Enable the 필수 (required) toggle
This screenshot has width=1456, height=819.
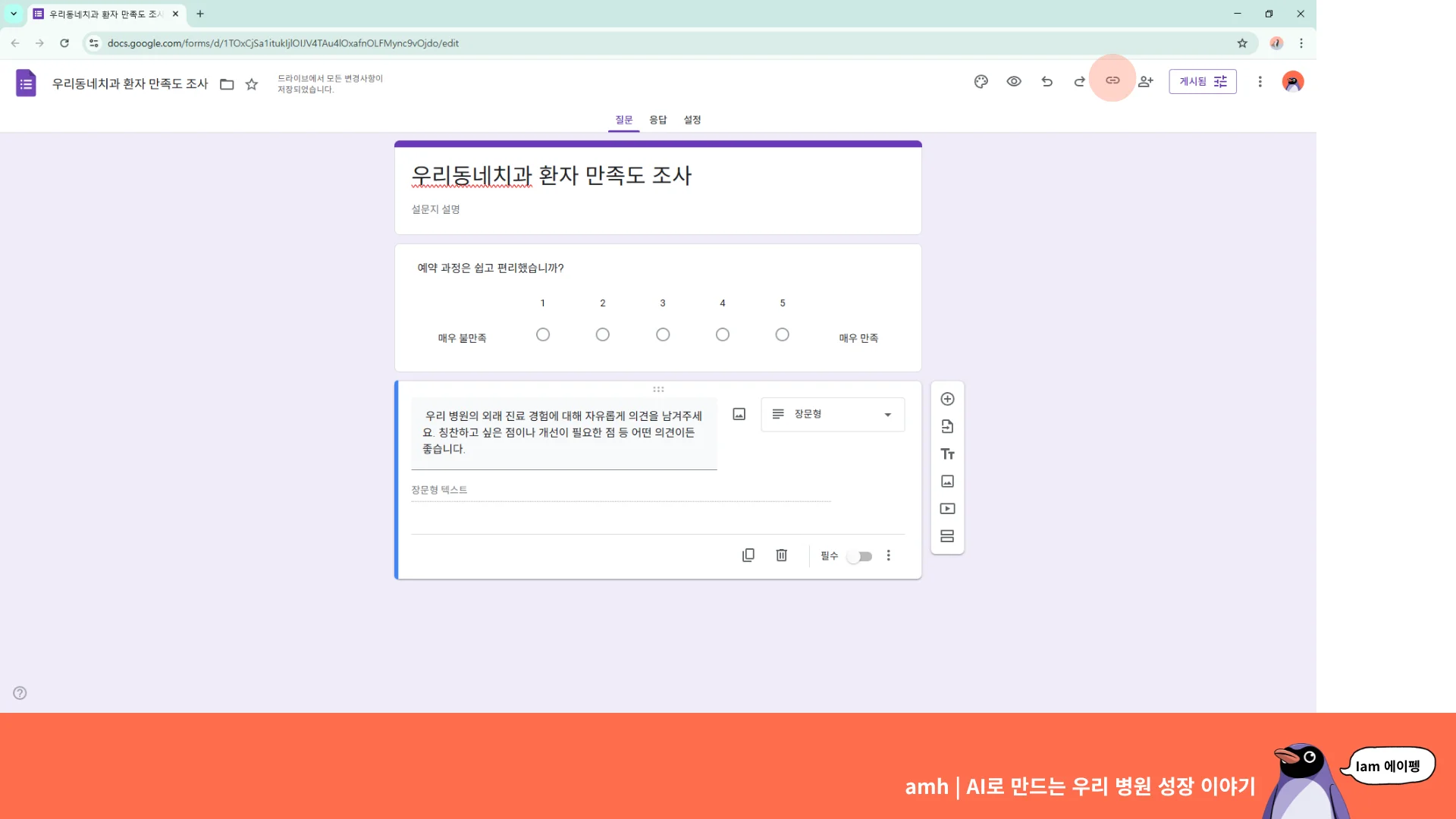859,556
